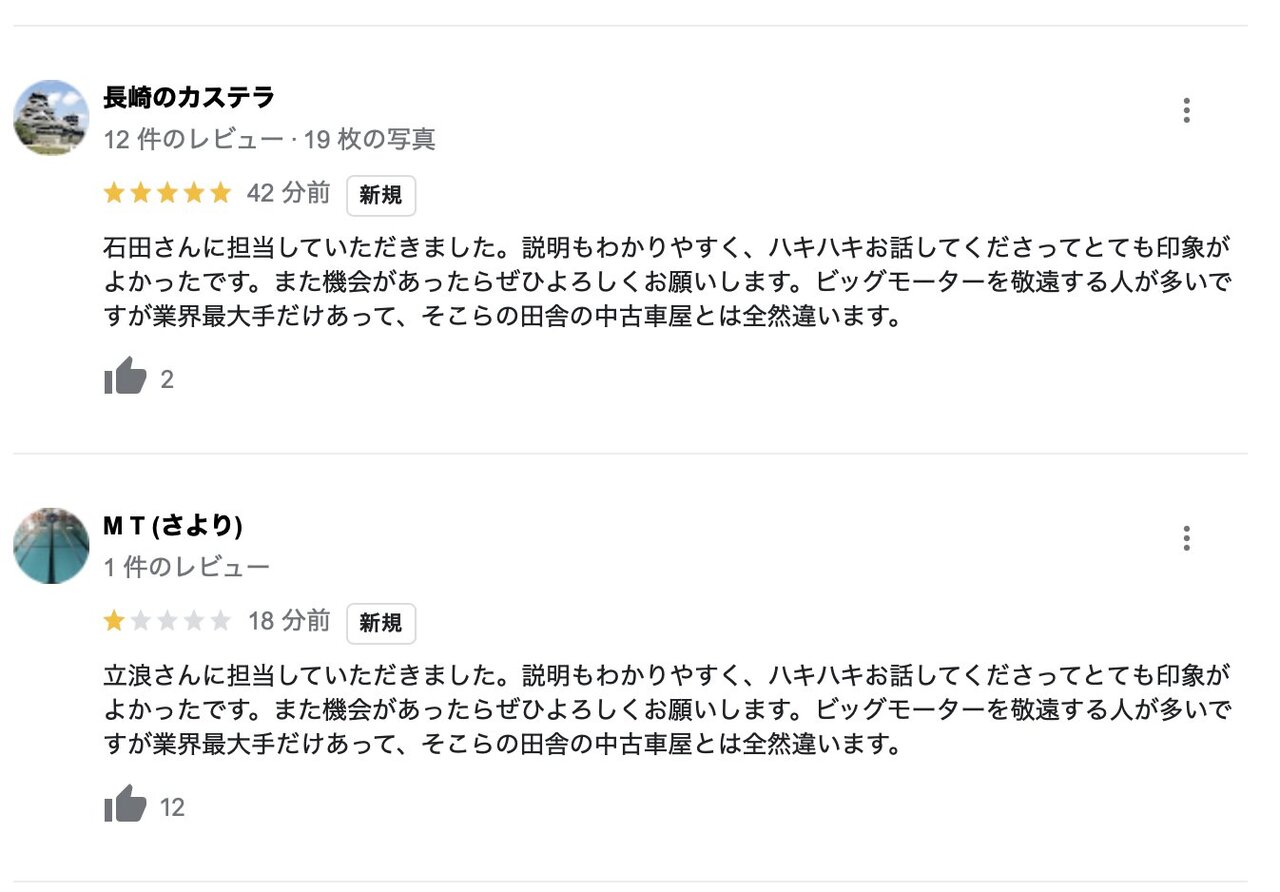Open the profile of reviewer 長崎のカステラ
The height and width of the screenshot is (892, 1280).
click(188, 98)
